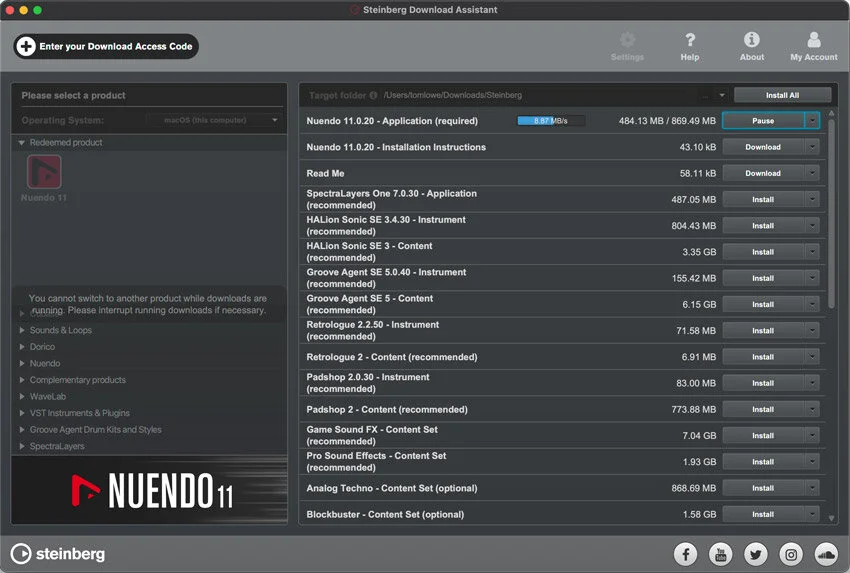This screenshot has height=573, width=850.
Task: Expand VST Instruments & Plugins category
Action: (22, 413)
